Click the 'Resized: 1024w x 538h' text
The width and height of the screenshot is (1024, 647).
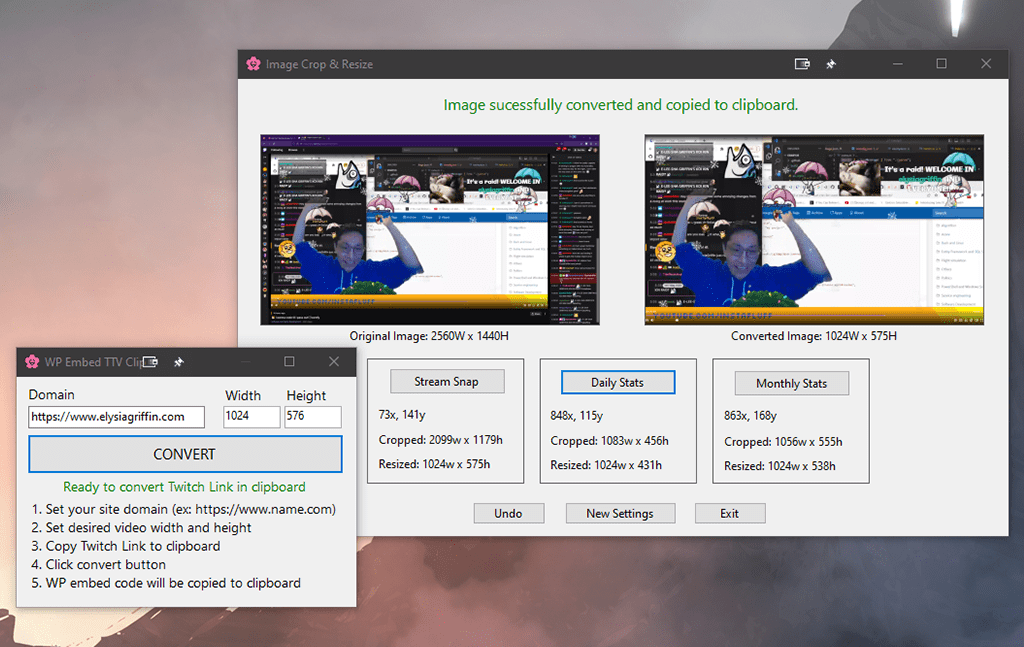(780, 466)
